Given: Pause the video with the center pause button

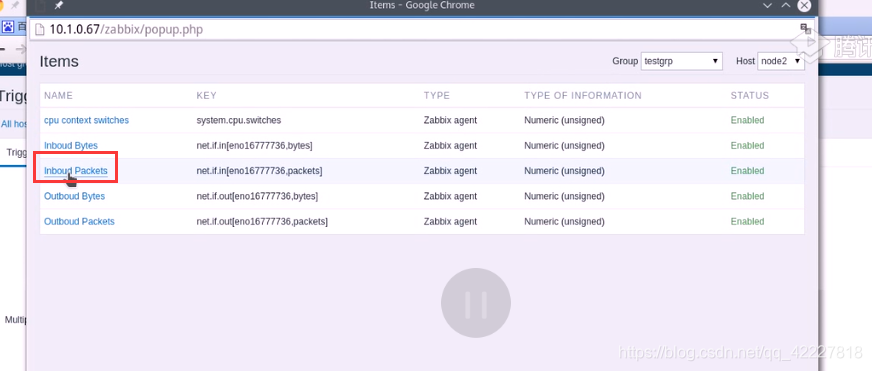Looking at the screenshot, I should coord(475,303).
